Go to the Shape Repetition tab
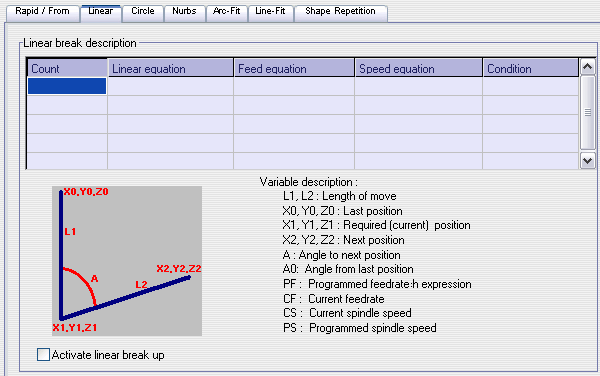600x376 pixels. 340,12
